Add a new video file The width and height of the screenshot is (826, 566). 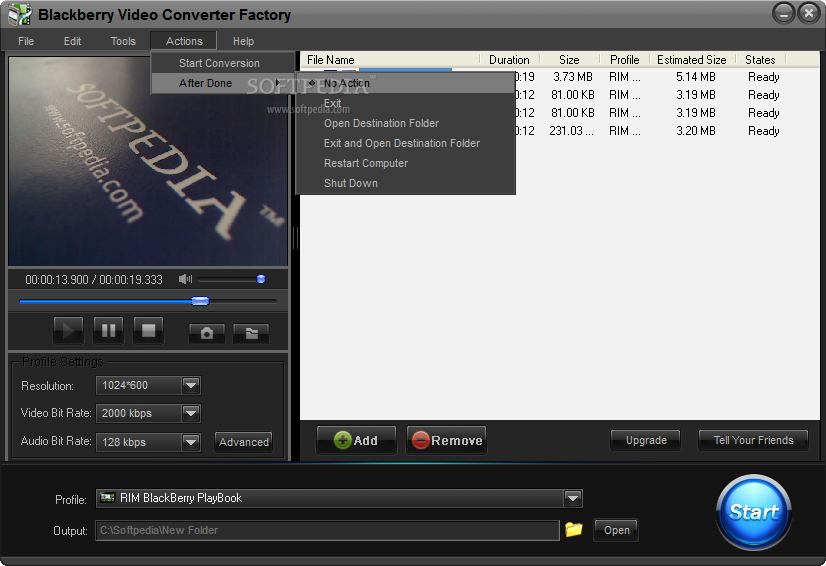point(356,440)
